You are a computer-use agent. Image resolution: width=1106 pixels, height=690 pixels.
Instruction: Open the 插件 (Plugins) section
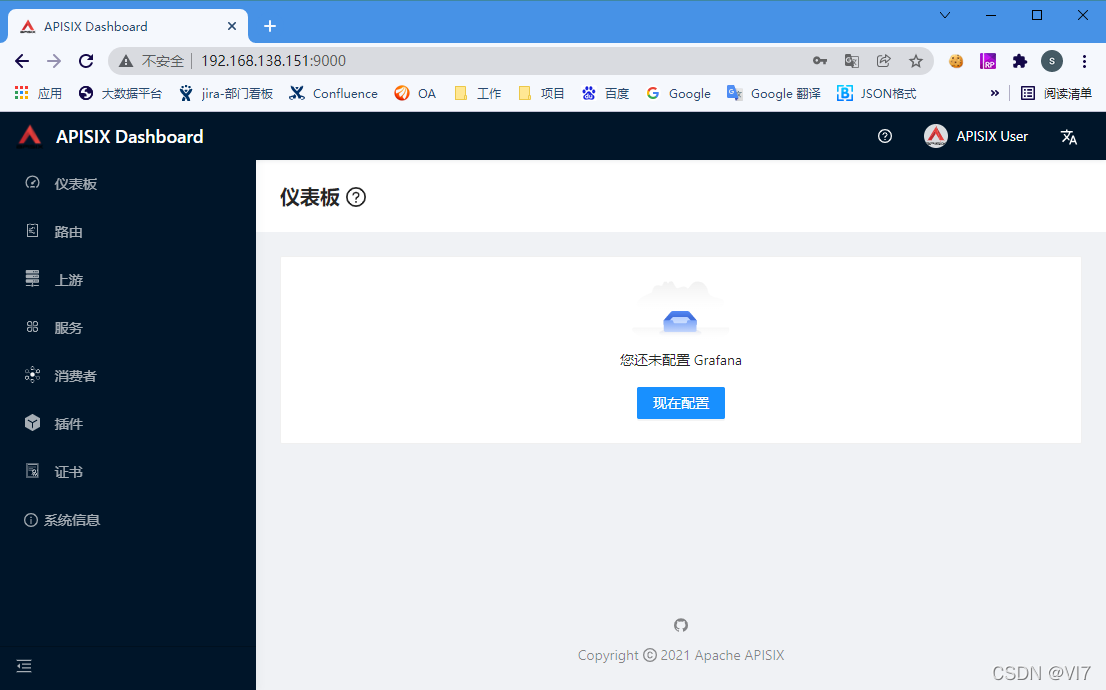(x=67, y=423)
